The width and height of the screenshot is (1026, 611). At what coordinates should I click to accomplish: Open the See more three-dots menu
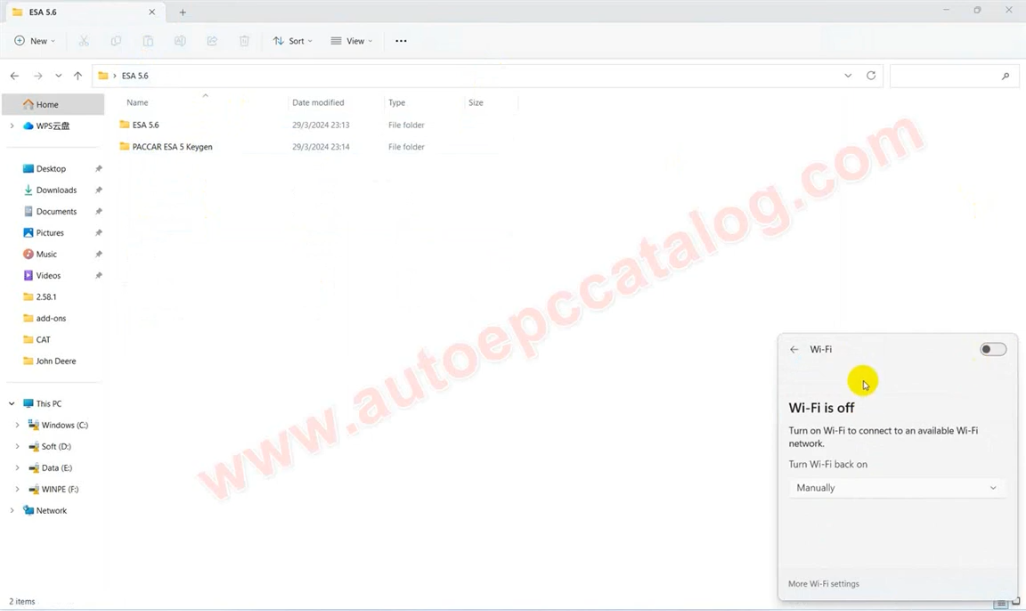(x=401, y=41)
